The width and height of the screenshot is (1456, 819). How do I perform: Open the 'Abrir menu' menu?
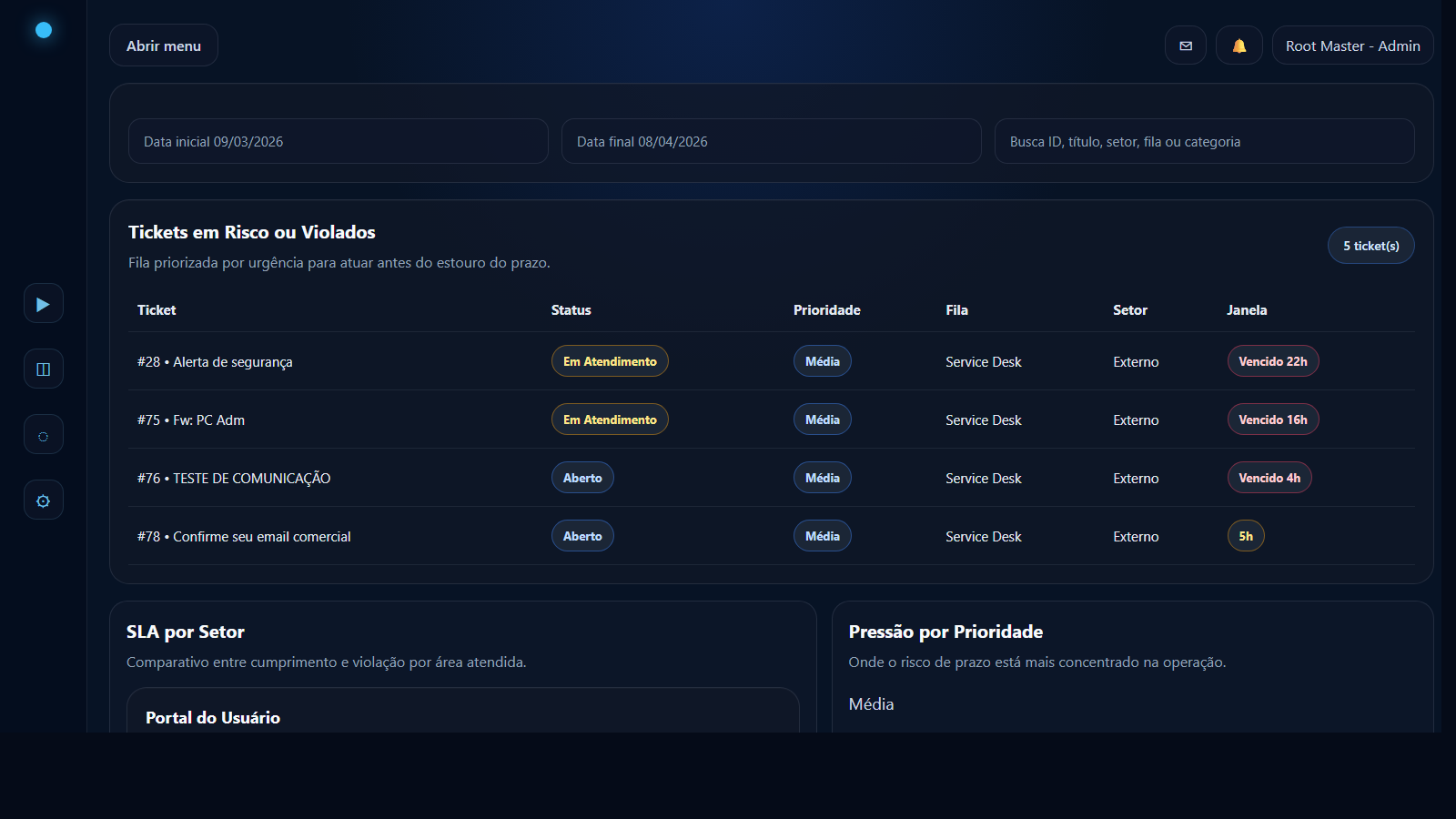[163, 45]
